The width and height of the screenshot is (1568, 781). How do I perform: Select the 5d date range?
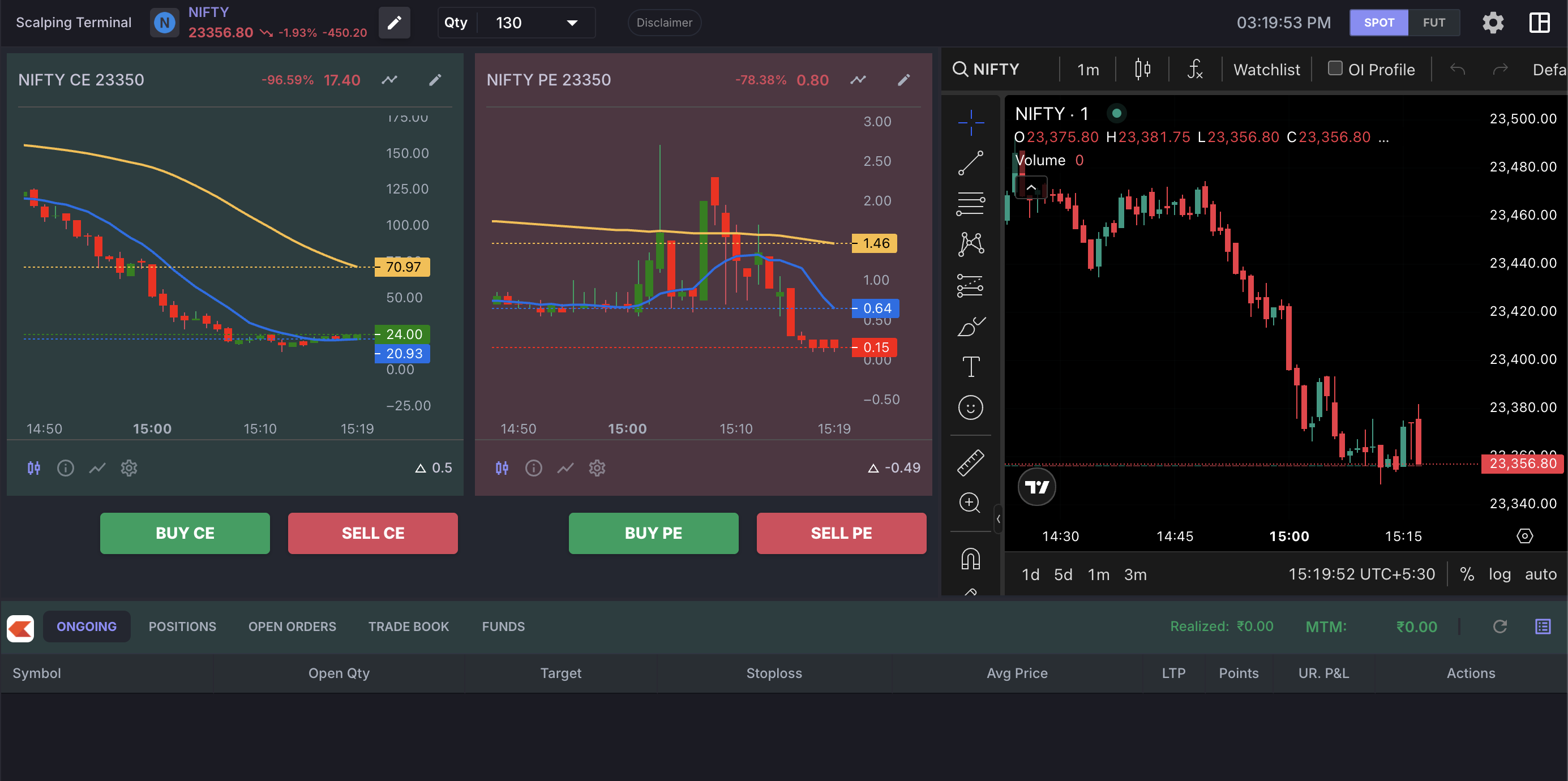point(1063,574)
